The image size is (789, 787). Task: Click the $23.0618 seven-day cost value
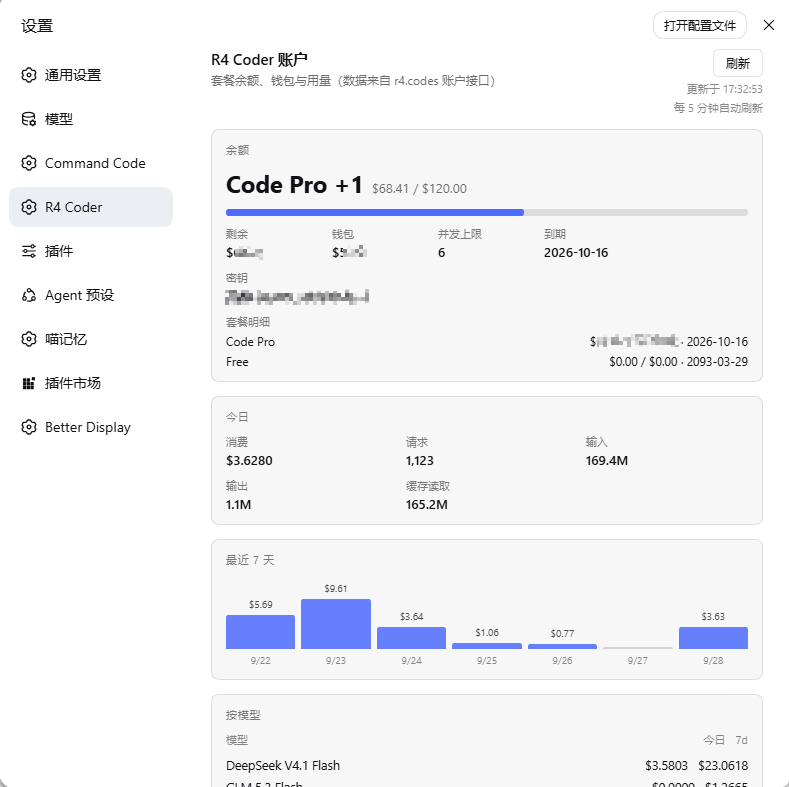(x=723, y=765)
